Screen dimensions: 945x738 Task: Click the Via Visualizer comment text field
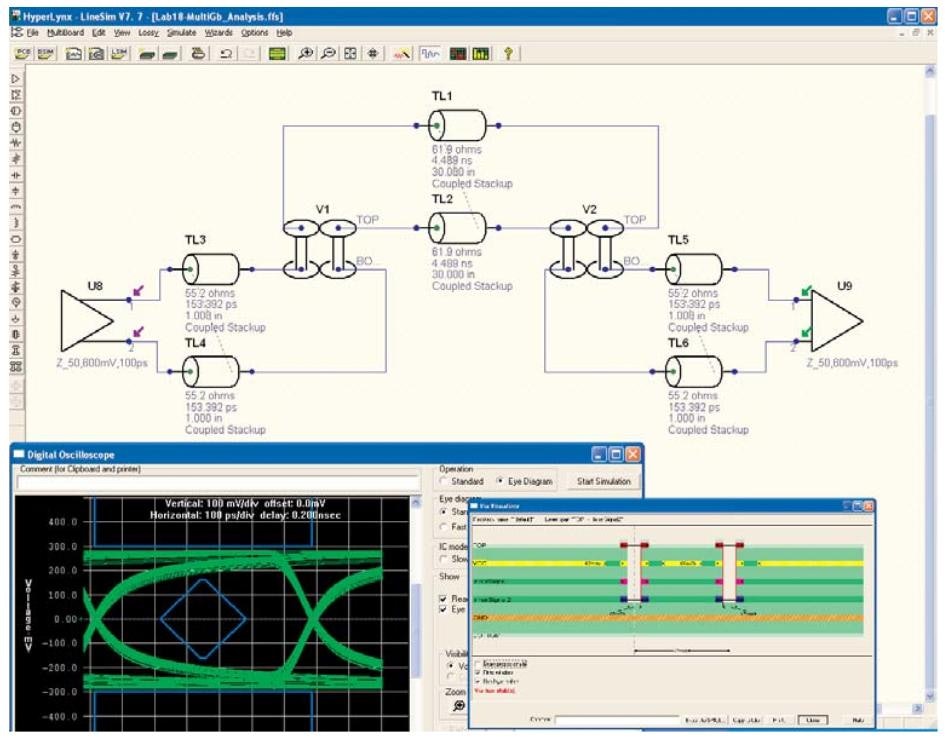616,720
